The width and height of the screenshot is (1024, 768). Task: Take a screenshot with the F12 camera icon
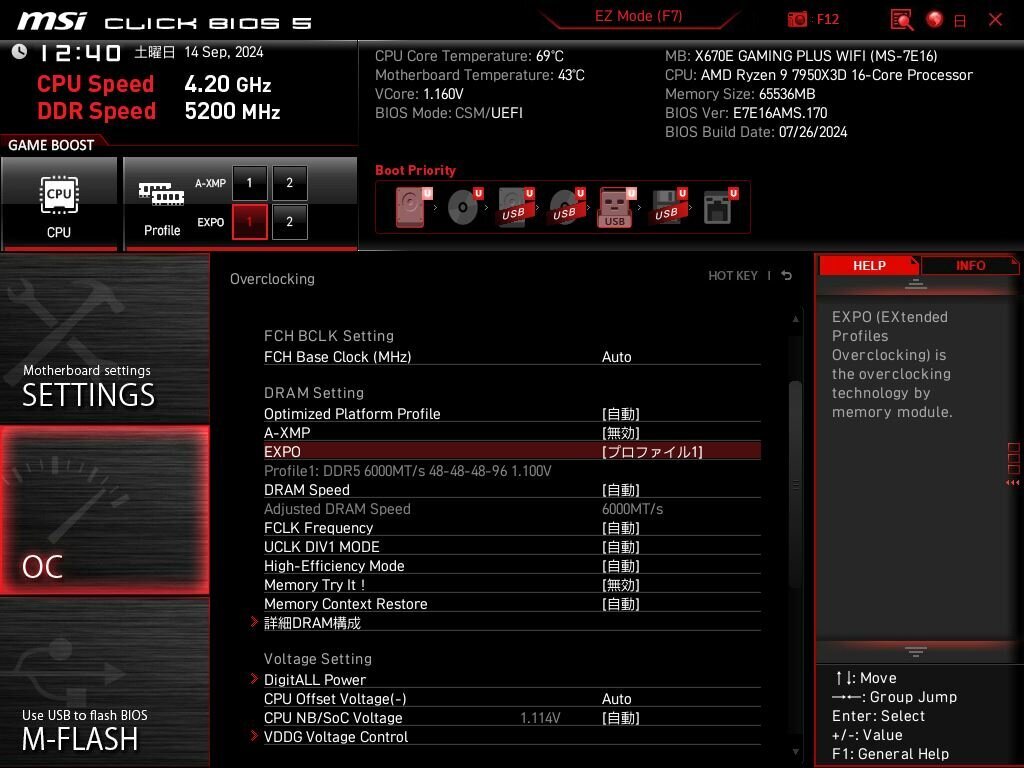[797, 19]
